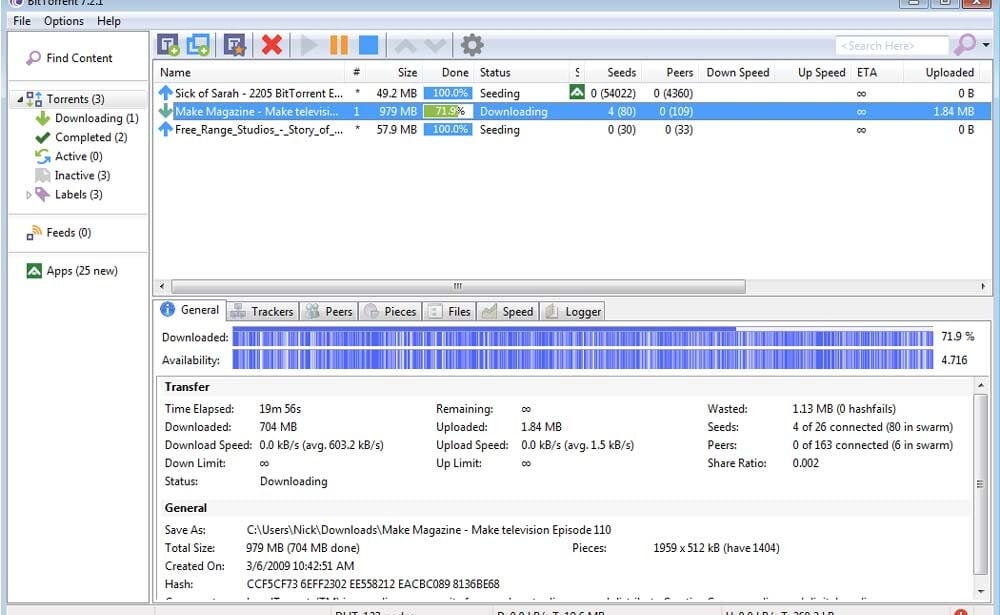This screenshot has width=1000, height=615.
Task: Switch to the Peers tab
Action: tap(329, 311)
